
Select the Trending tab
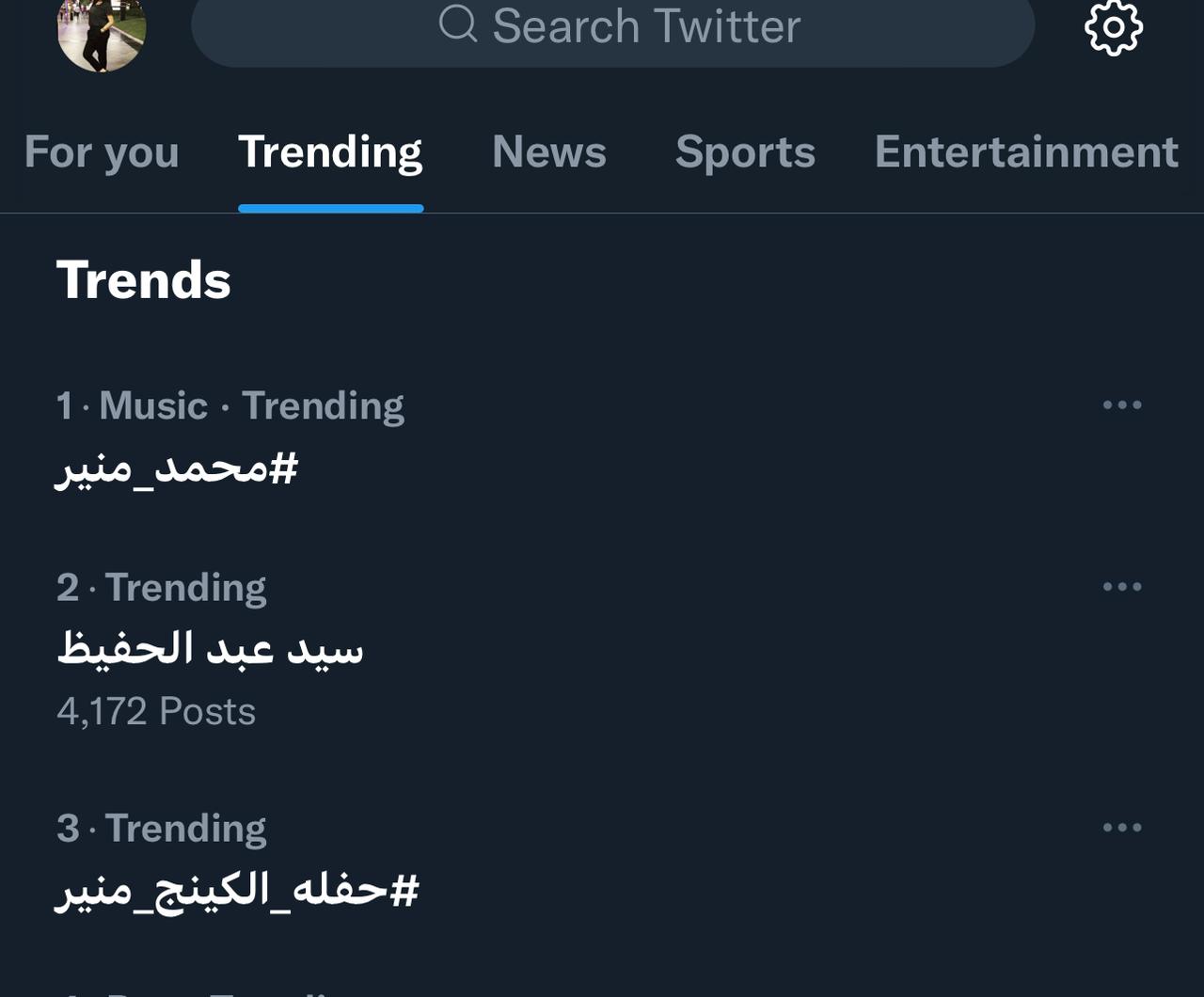(330, 152)
